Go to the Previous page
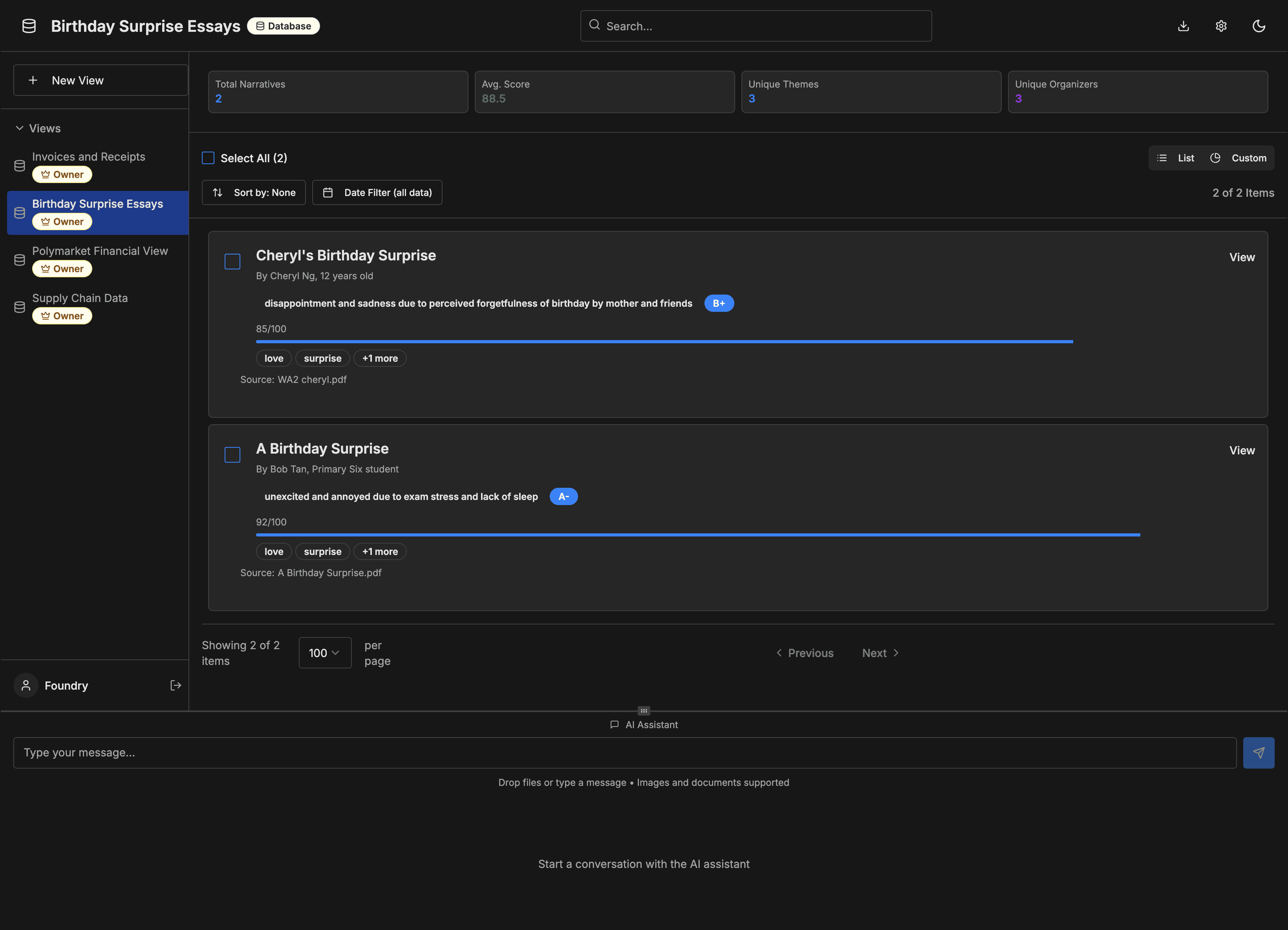 [805, 653]
